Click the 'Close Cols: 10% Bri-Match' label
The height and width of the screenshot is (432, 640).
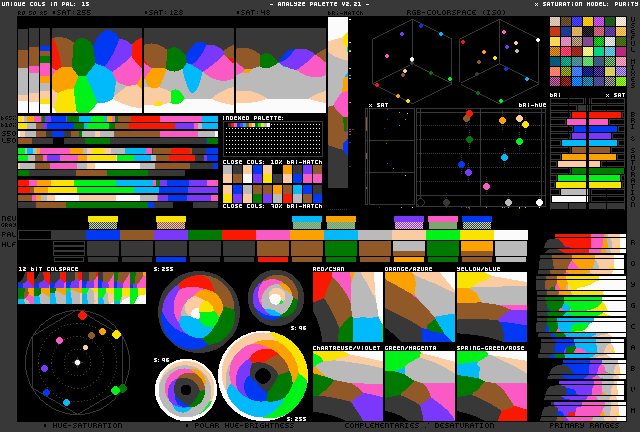272,162
